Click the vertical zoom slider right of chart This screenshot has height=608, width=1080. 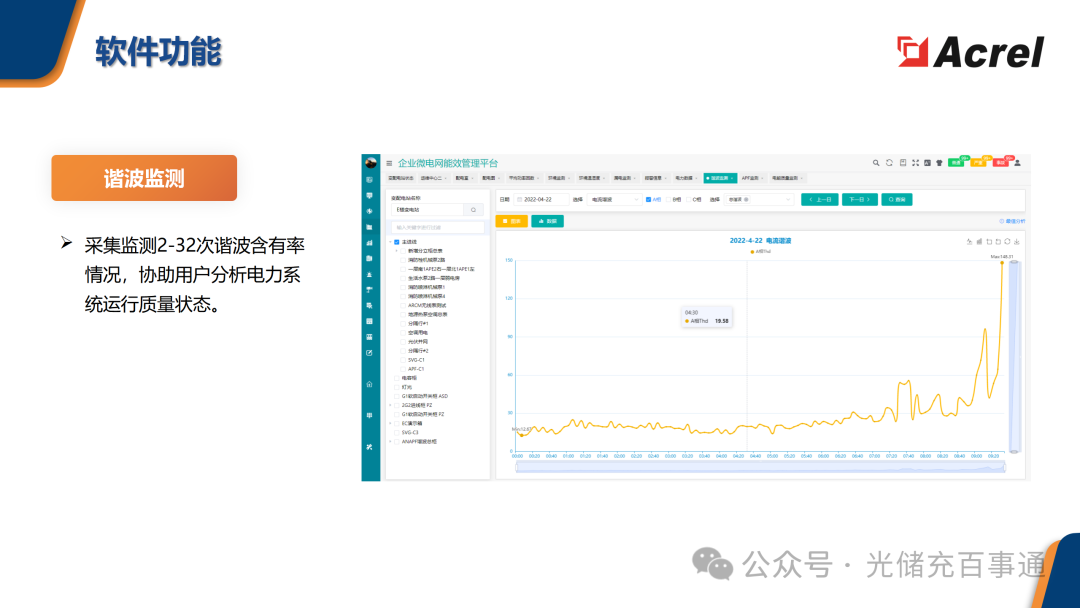(1014, 356)
